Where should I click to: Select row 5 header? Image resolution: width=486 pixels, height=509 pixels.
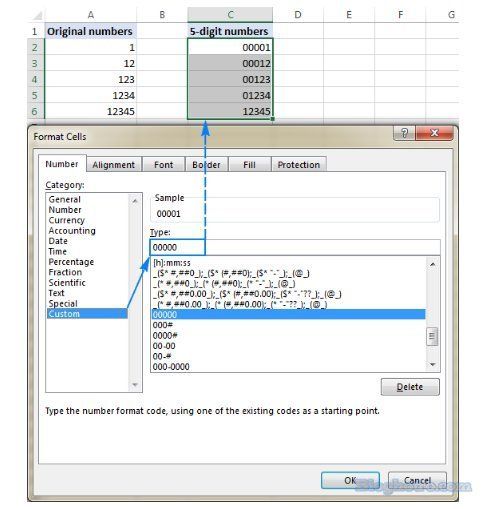35,95
